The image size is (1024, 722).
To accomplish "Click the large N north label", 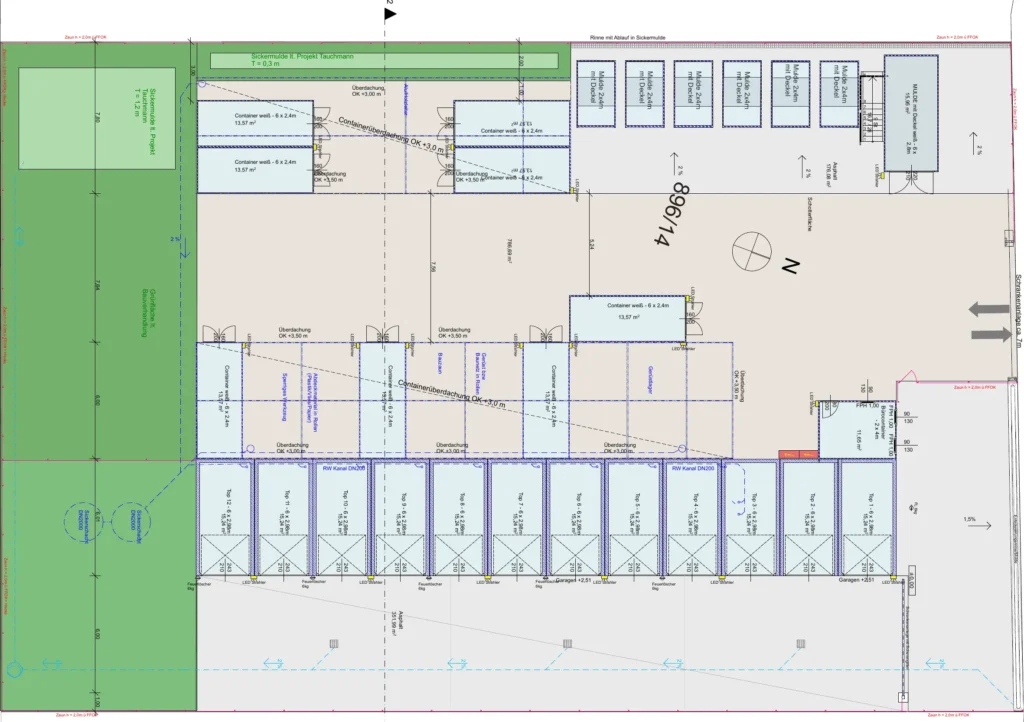I will click(x=790, y=266).
